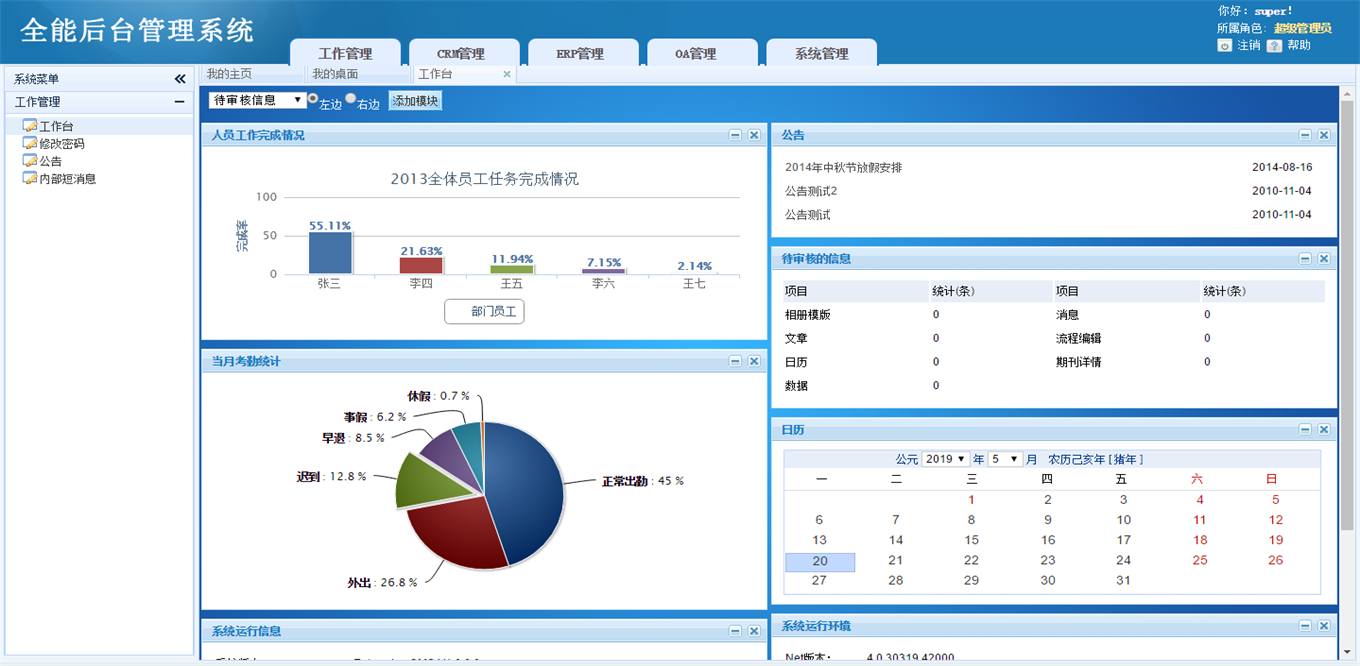The width and height of the screenshot is (1360, 666).
Task: Minimize the 系统运行信息 panel
Action: [735, 631]
